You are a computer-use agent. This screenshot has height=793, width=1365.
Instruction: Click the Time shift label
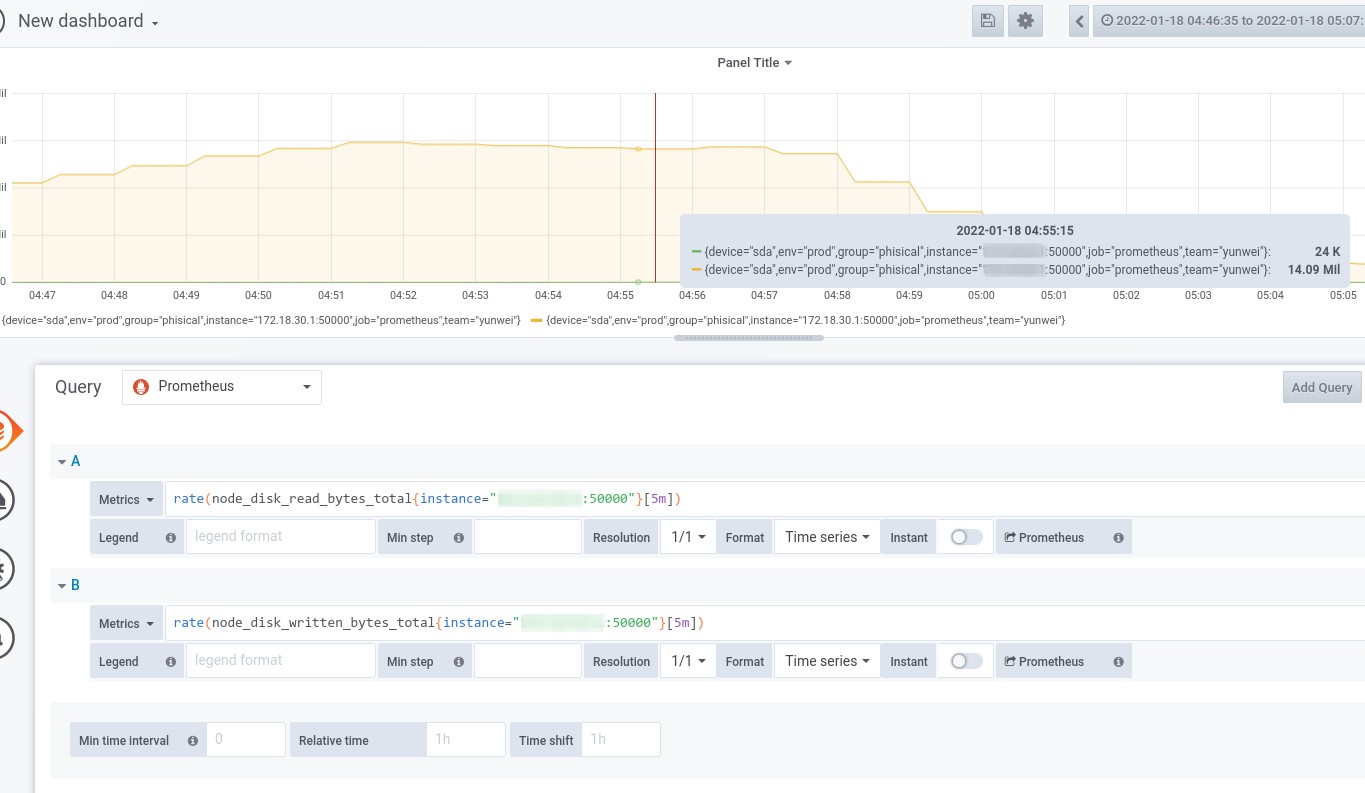click(x=546, y=741)
